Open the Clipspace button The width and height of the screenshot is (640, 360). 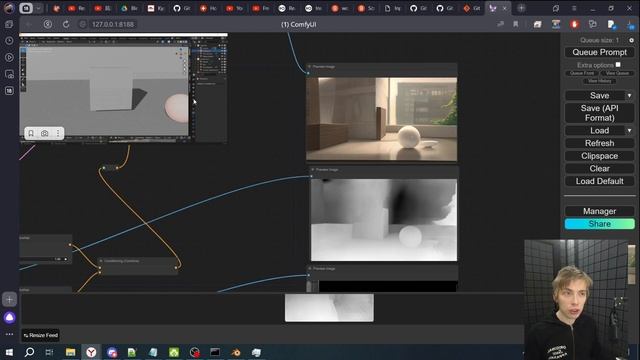point(599,156)
